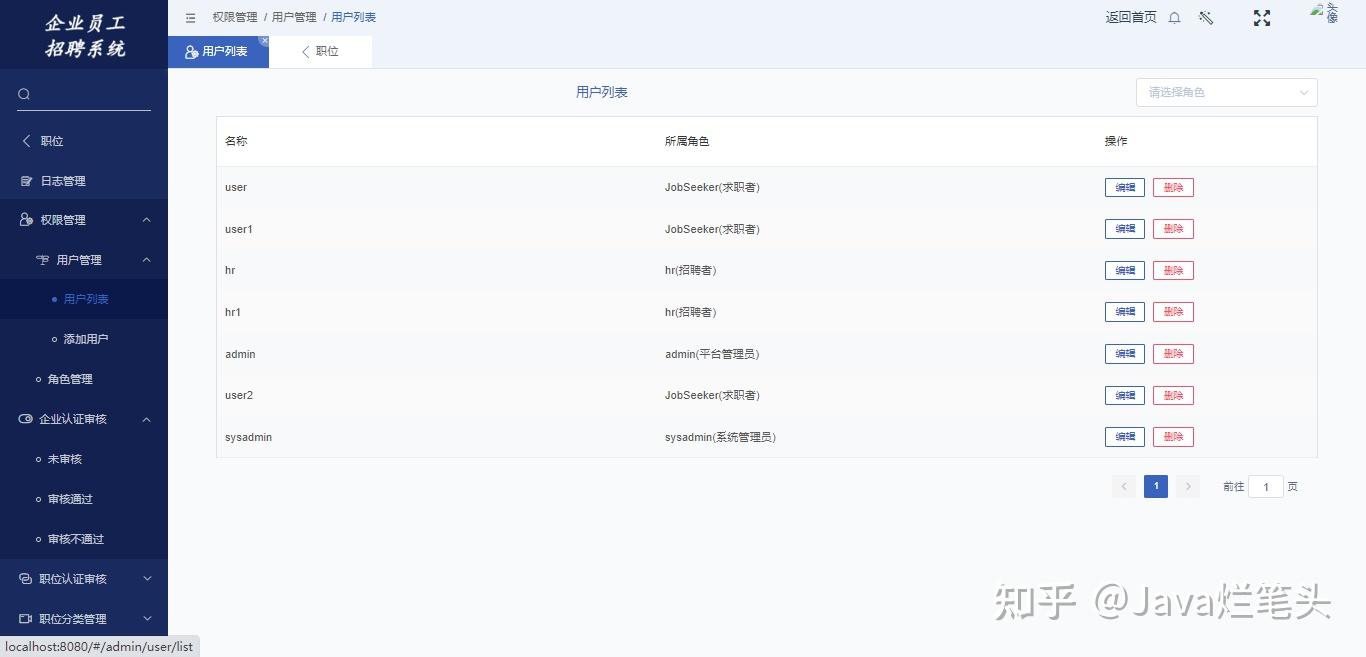Delete the admin row

1173,354
